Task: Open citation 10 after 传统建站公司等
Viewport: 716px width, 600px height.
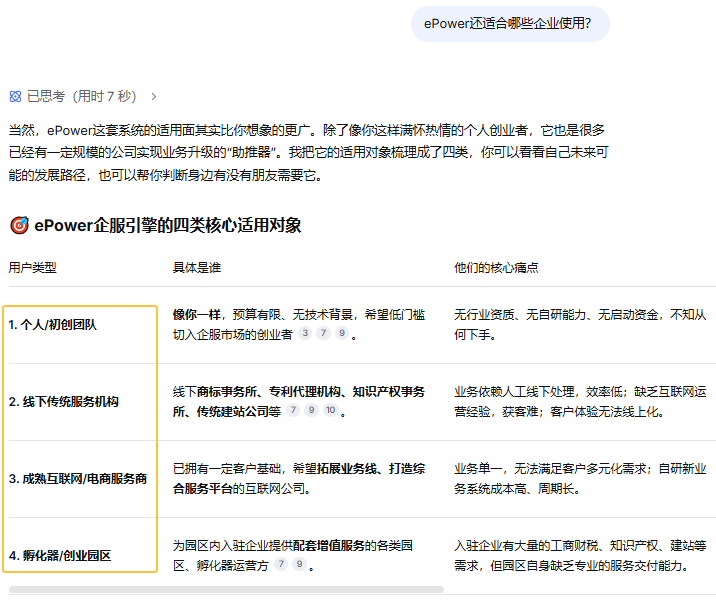Action: tap(330, 411)
